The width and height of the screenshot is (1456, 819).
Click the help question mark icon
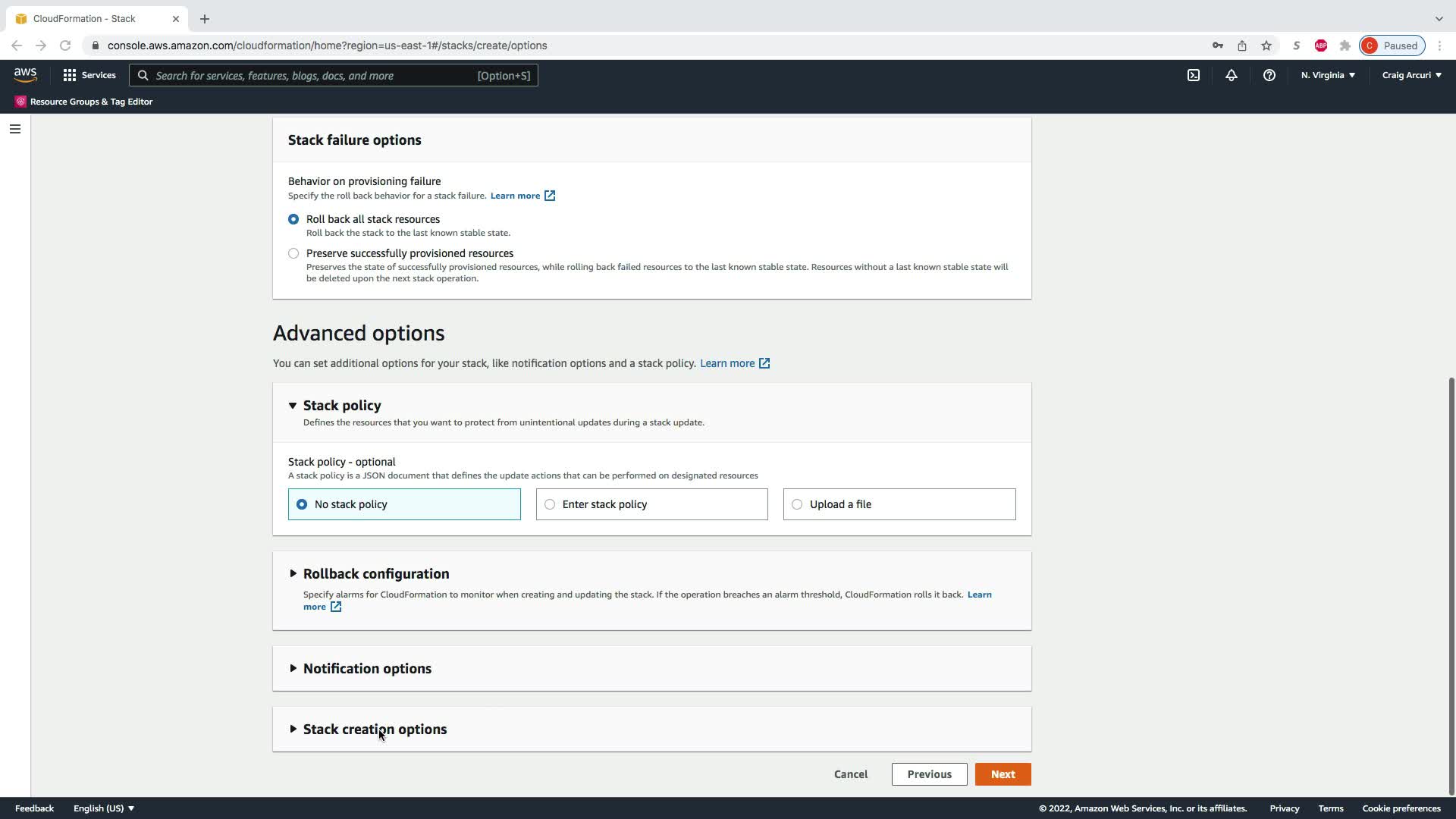(x=1269, y=75)
